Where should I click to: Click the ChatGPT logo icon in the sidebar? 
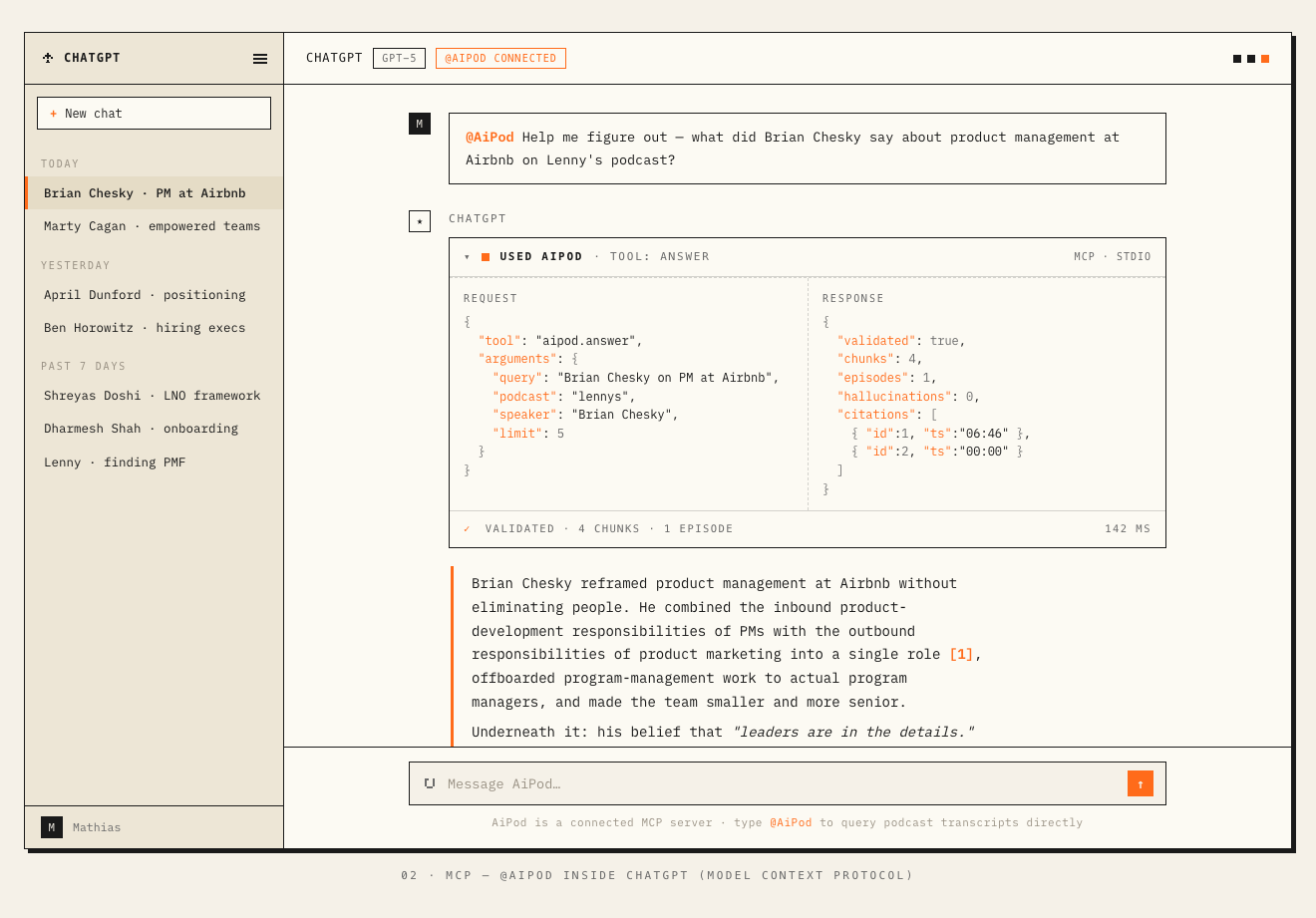[48, 58]
